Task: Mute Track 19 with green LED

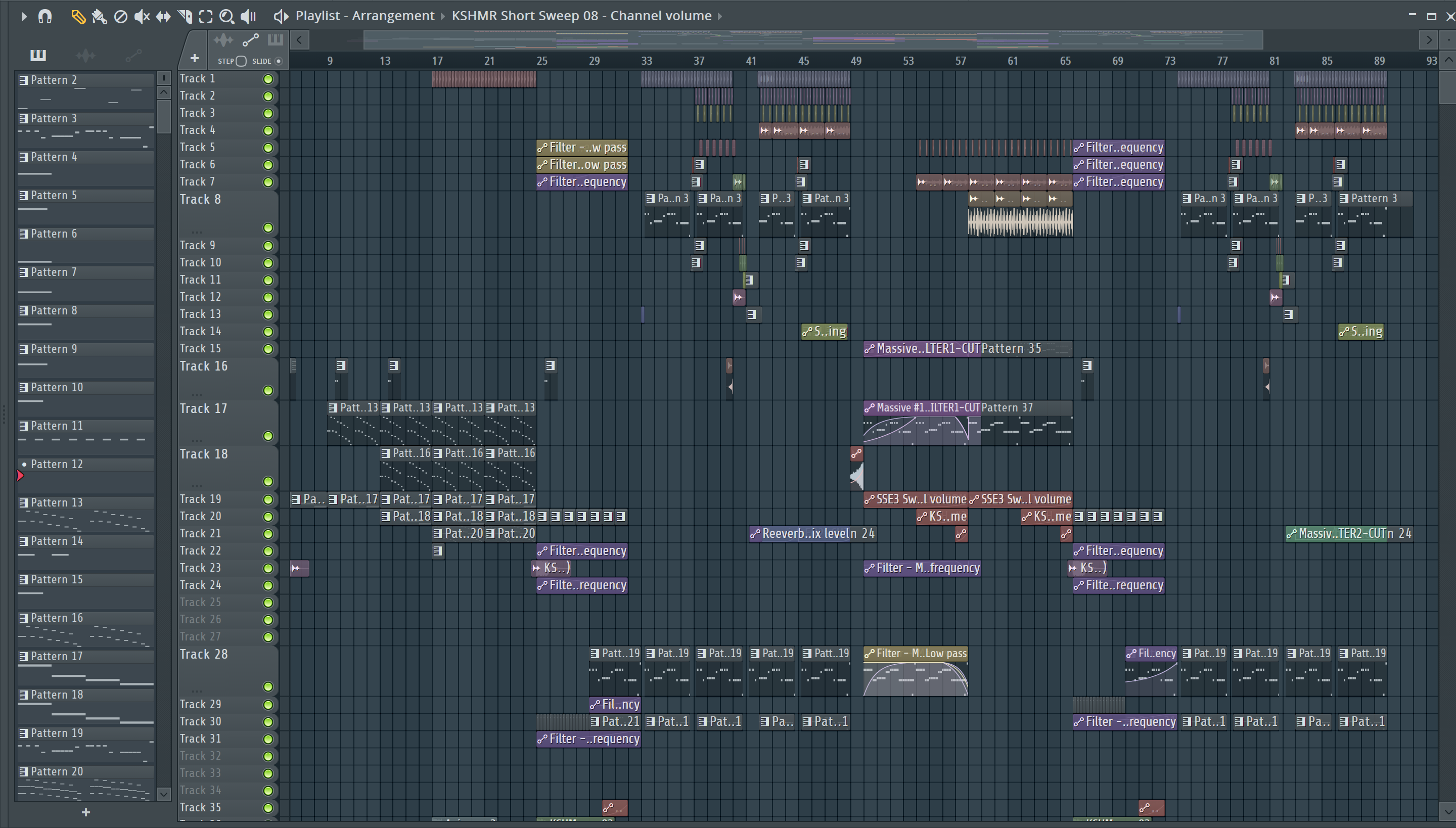Action: 268,500
